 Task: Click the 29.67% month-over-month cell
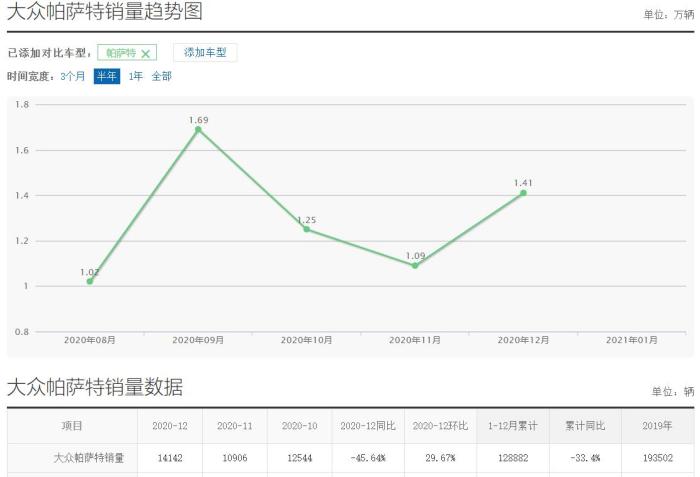pyautogui.click(x=441, y=458)
